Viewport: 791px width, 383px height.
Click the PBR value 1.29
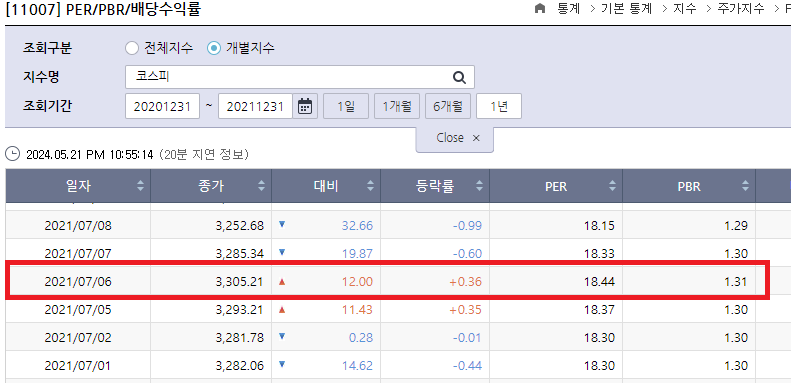[x=737, y=226]
